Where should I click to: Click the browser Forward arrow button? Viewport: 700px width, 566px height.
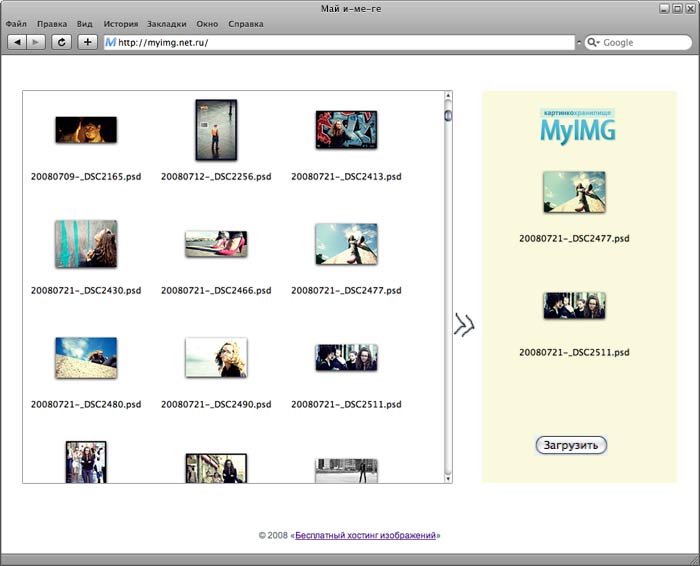36,42
